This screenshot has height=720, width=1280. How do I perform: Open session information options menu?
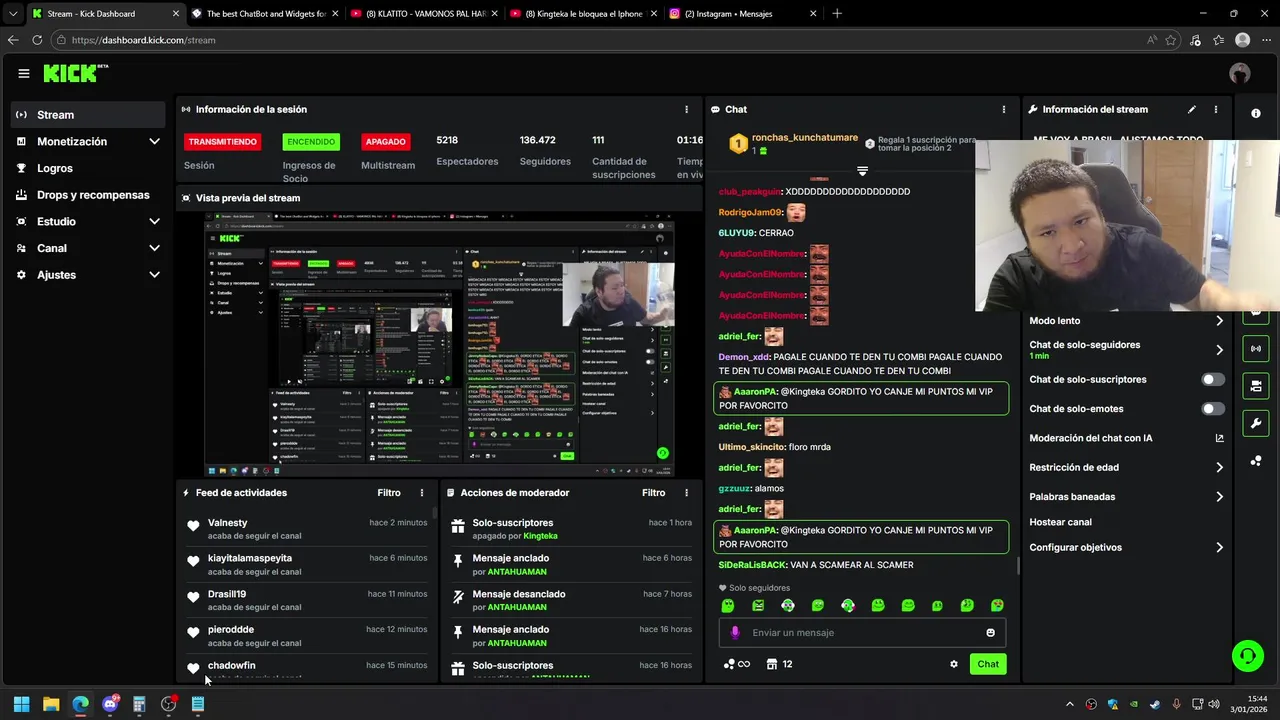click(686, 109)
